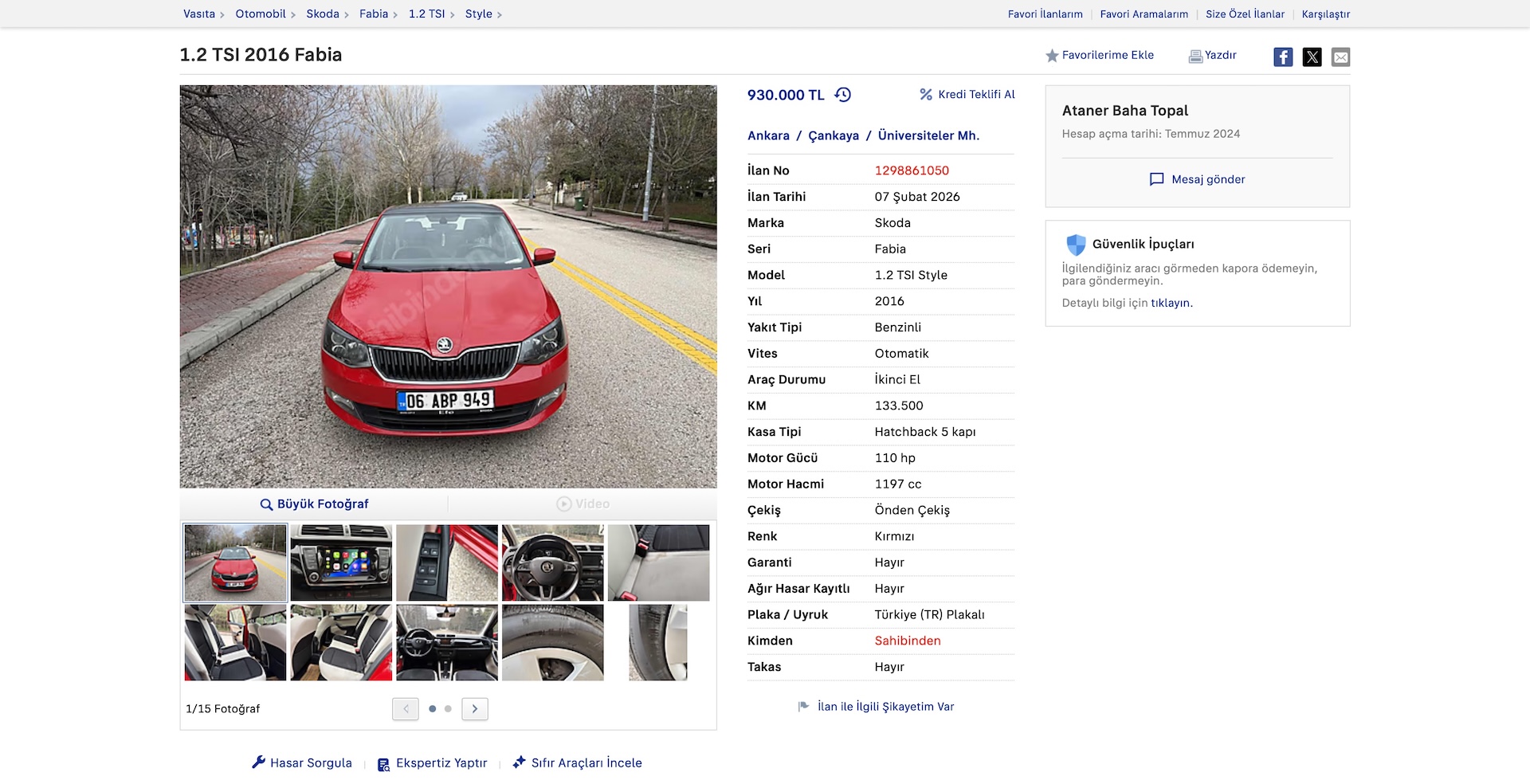Select steering wheel photo thumbnail
This screenshot has height=784, width=1530.
[552, 563]
